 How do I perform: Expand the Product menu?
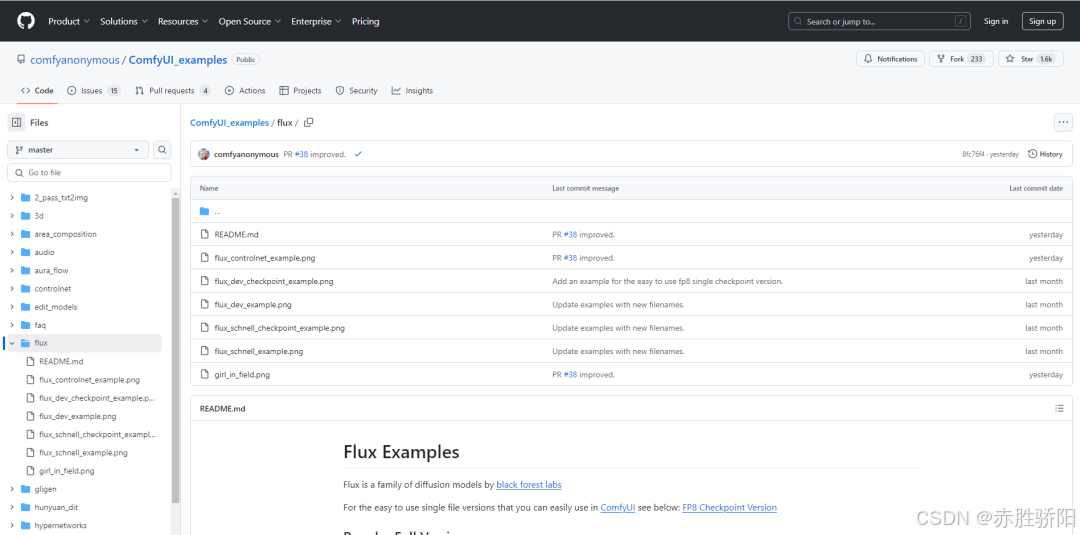click(x=69, y=21)
